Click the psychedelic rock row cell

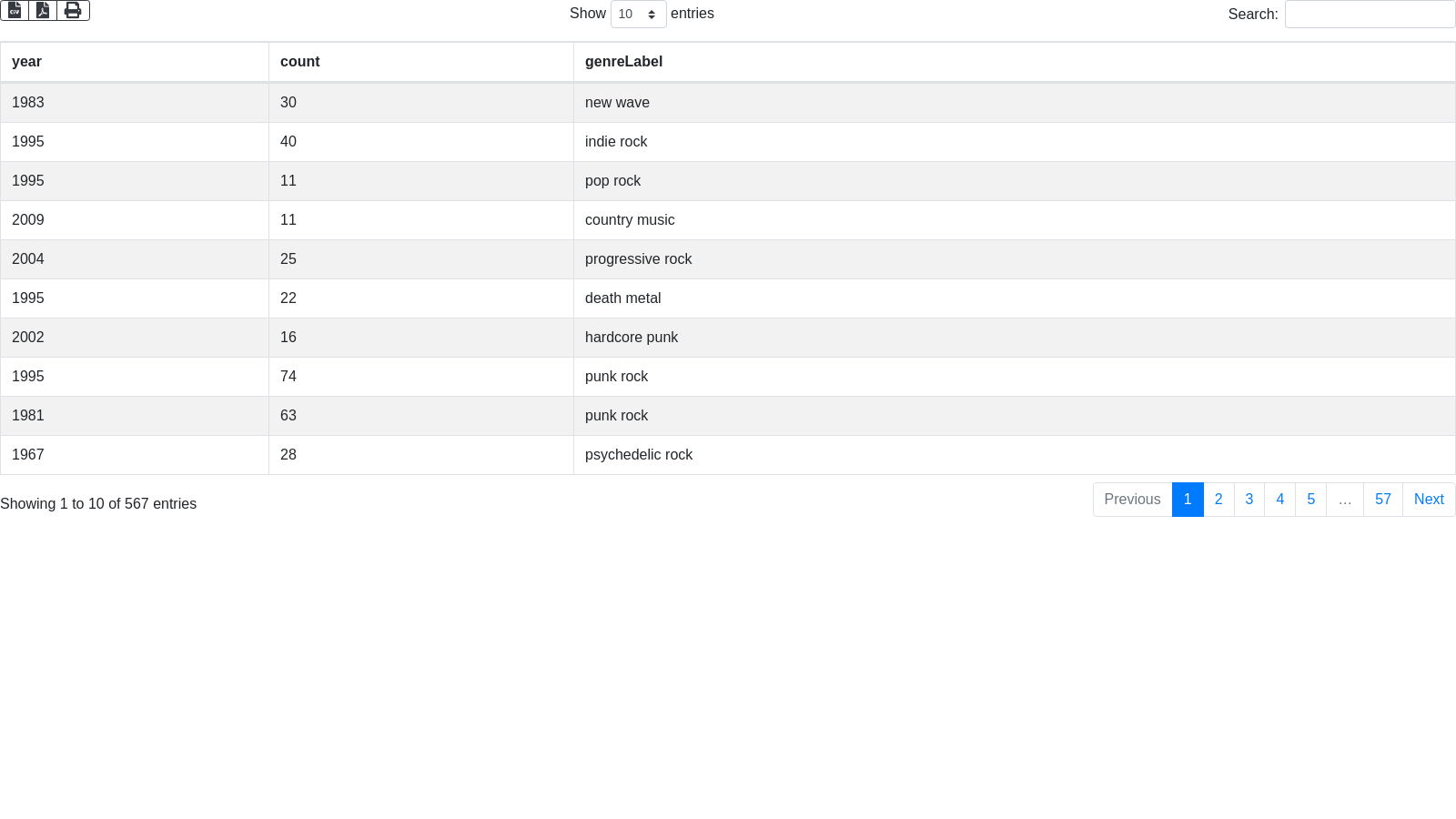coord(639,455)
